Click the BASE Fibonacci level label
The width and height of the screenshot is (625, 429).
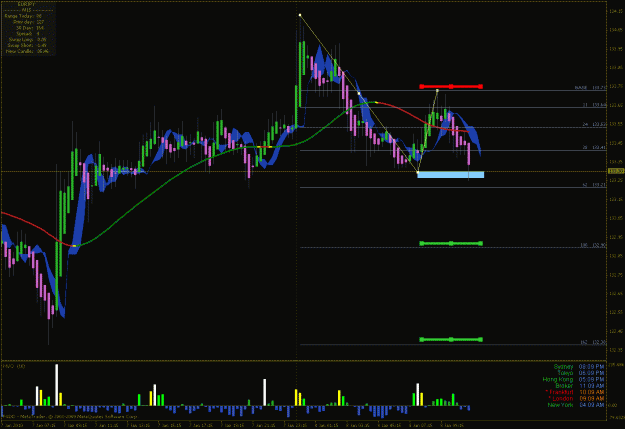point(590,87)
